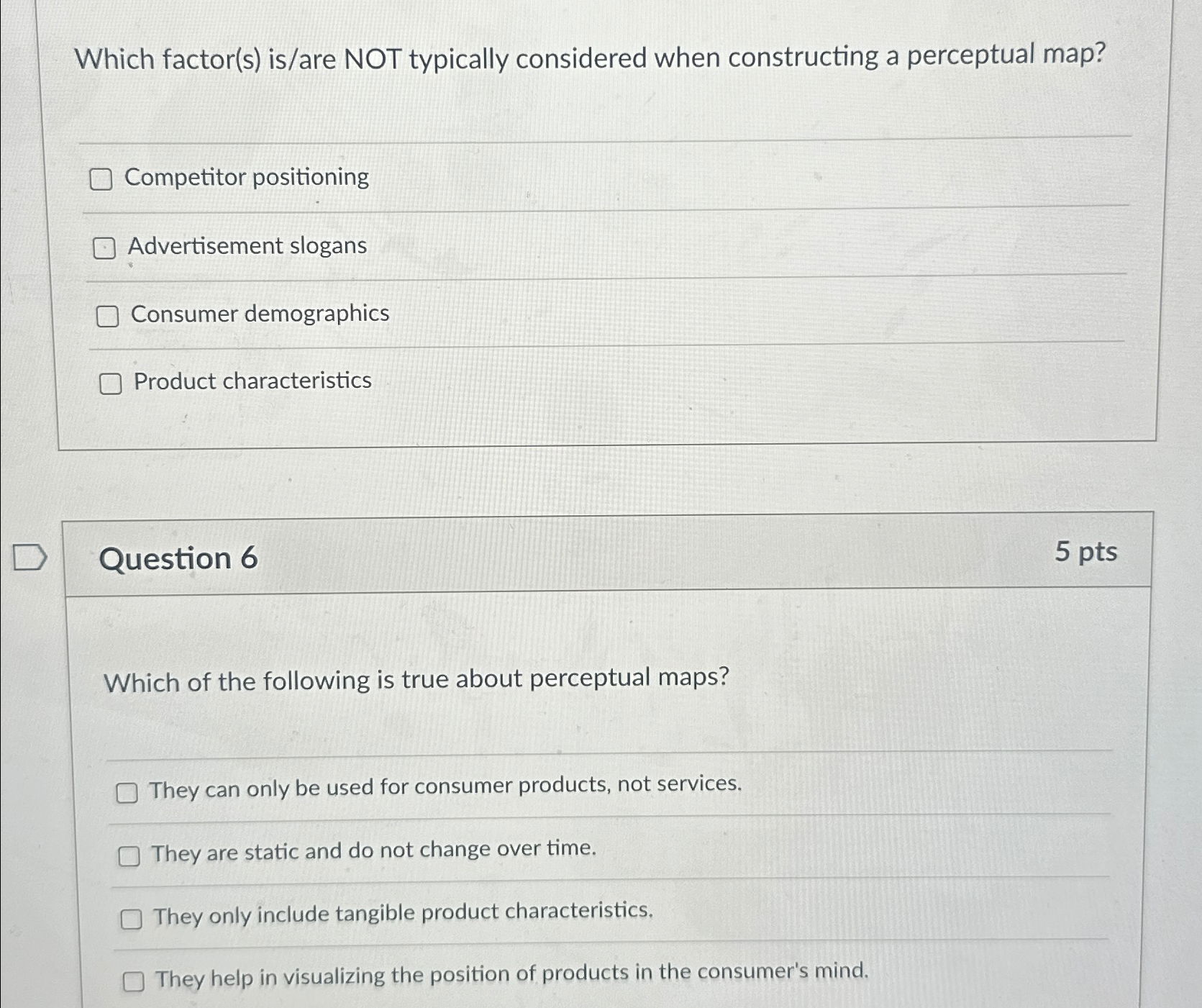Select 'They are static and do not change'

pos(129,856)
